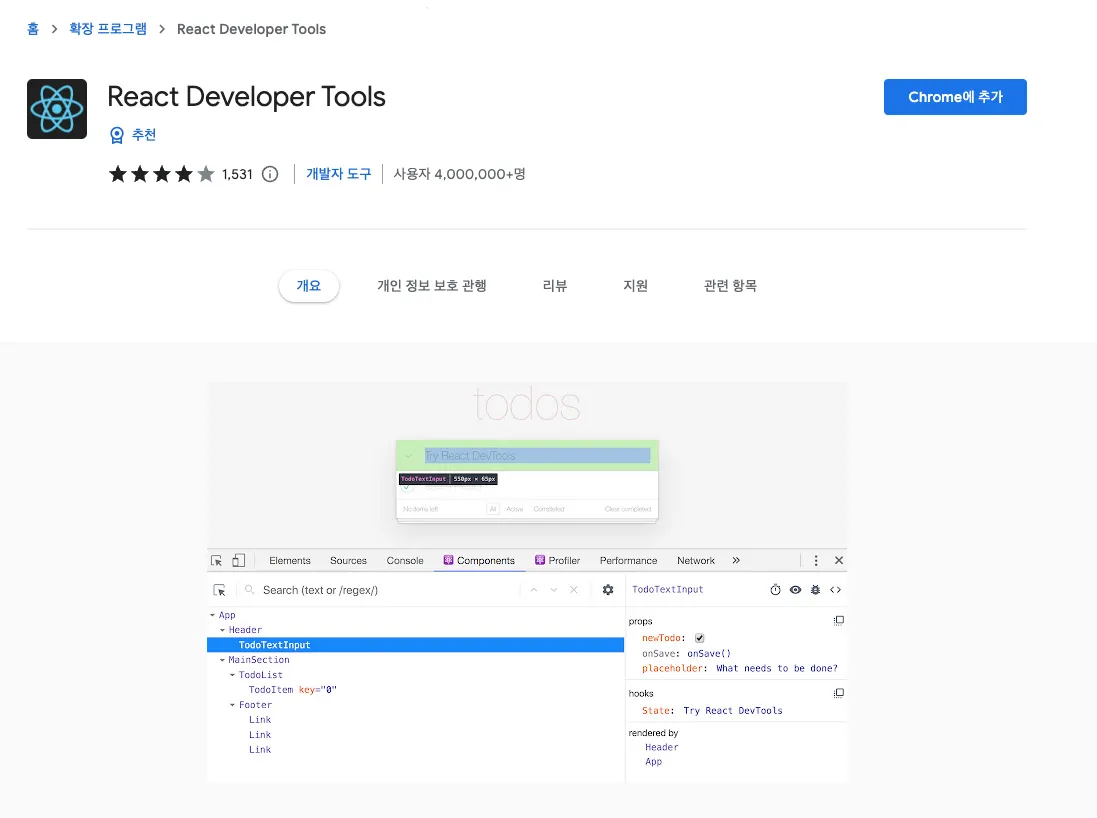Screen dimensions: 1097x818
Task: Click the log component bug icon
Action: (x=815, y=590)
